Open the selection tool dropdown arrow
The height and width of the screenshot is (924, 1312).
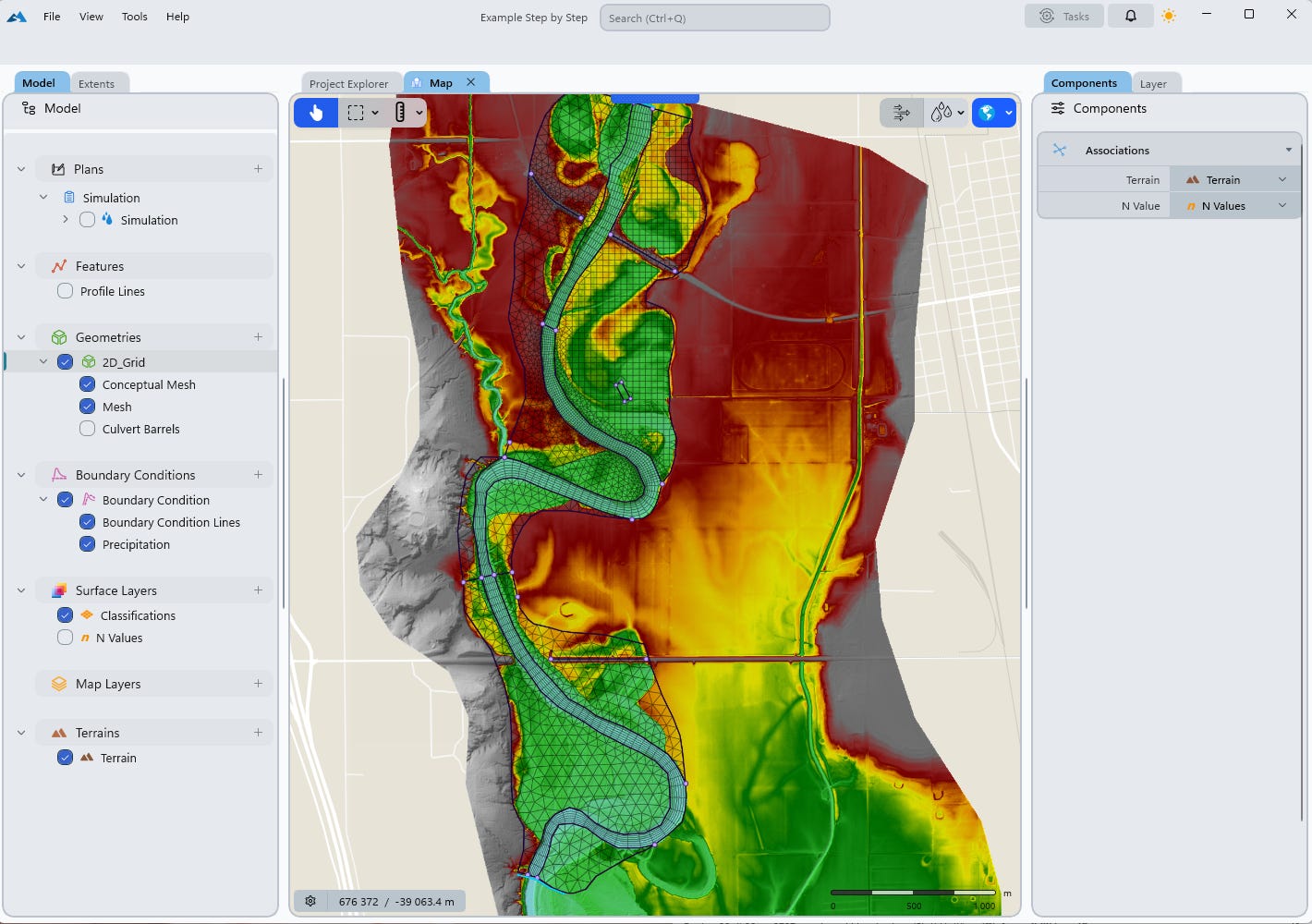(x=375, y=113)
